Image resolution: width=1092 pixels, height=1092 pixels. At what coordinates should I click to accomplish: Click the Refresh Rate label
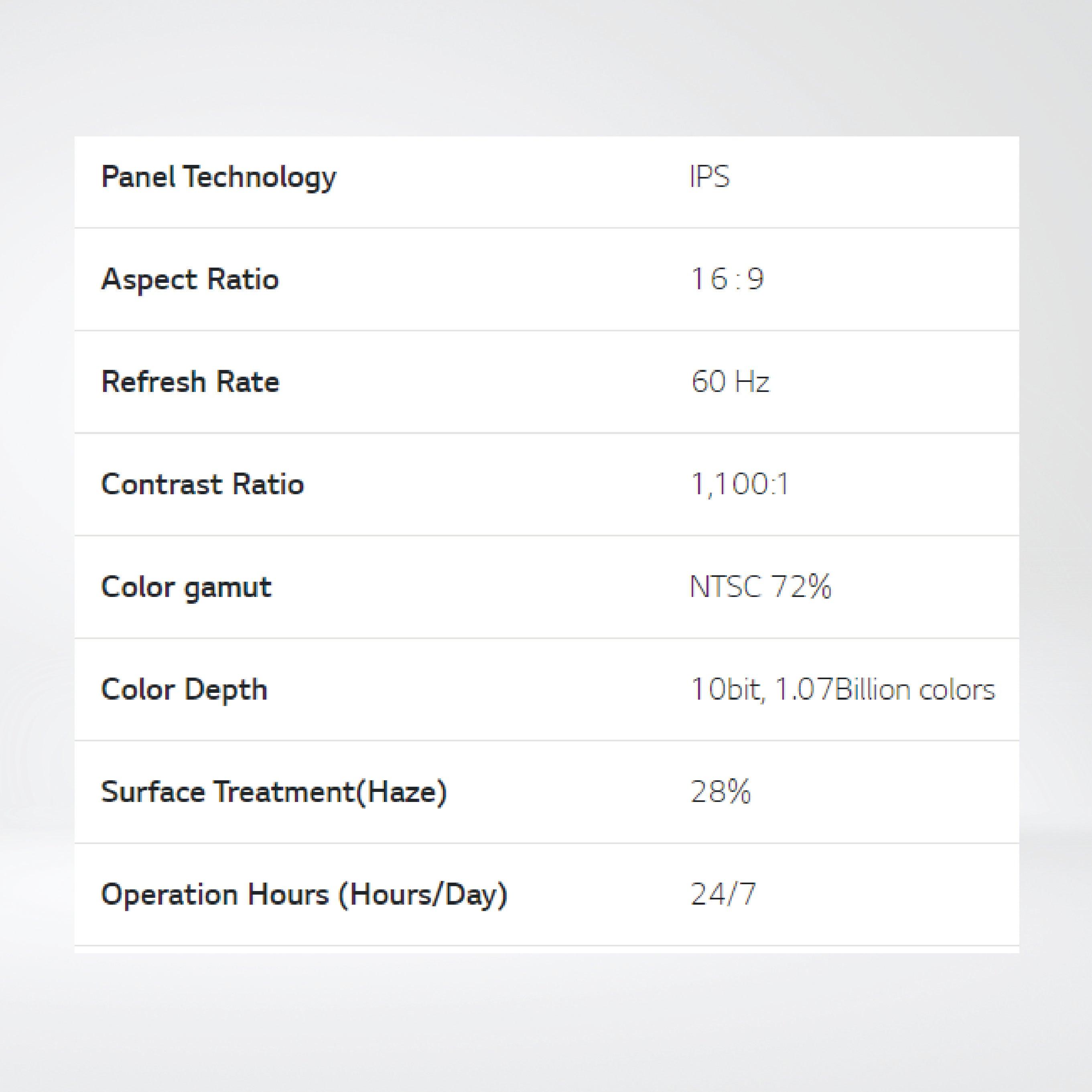tap(190, 382)
